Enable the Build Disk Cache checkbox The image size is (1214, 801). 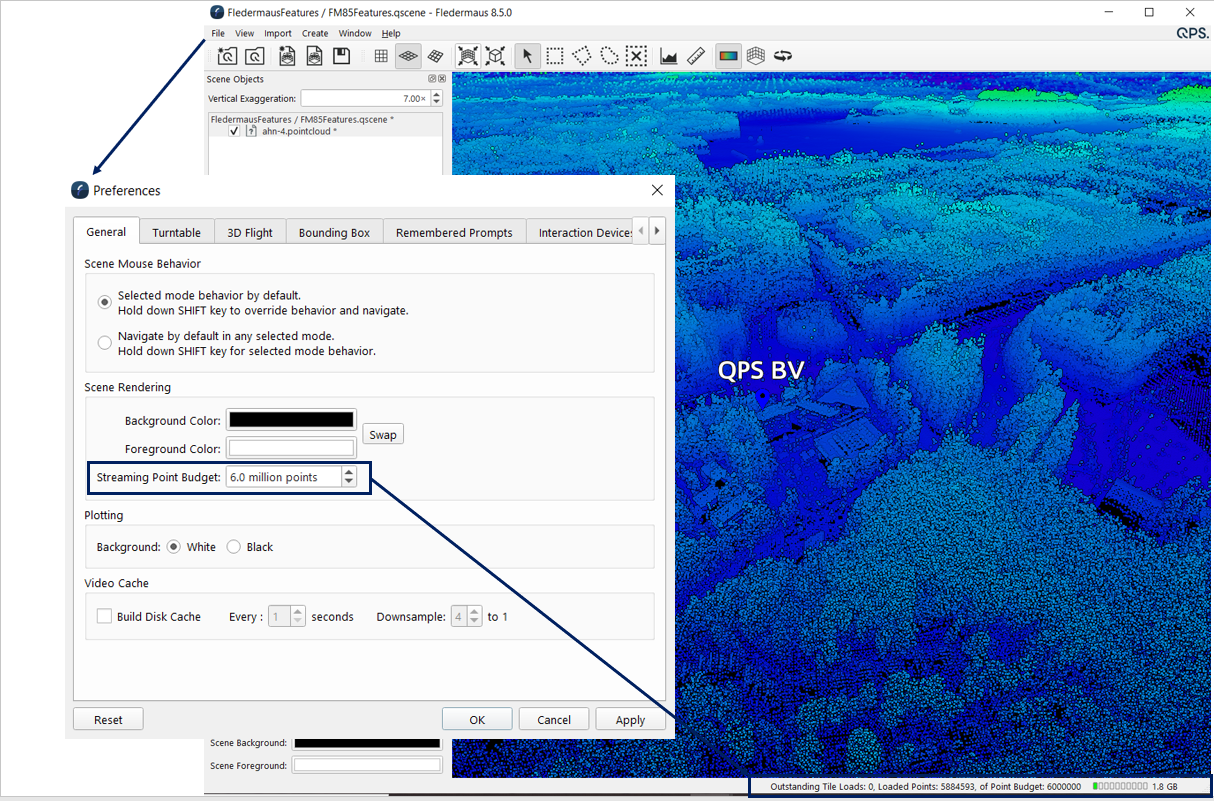click(104, 617)
